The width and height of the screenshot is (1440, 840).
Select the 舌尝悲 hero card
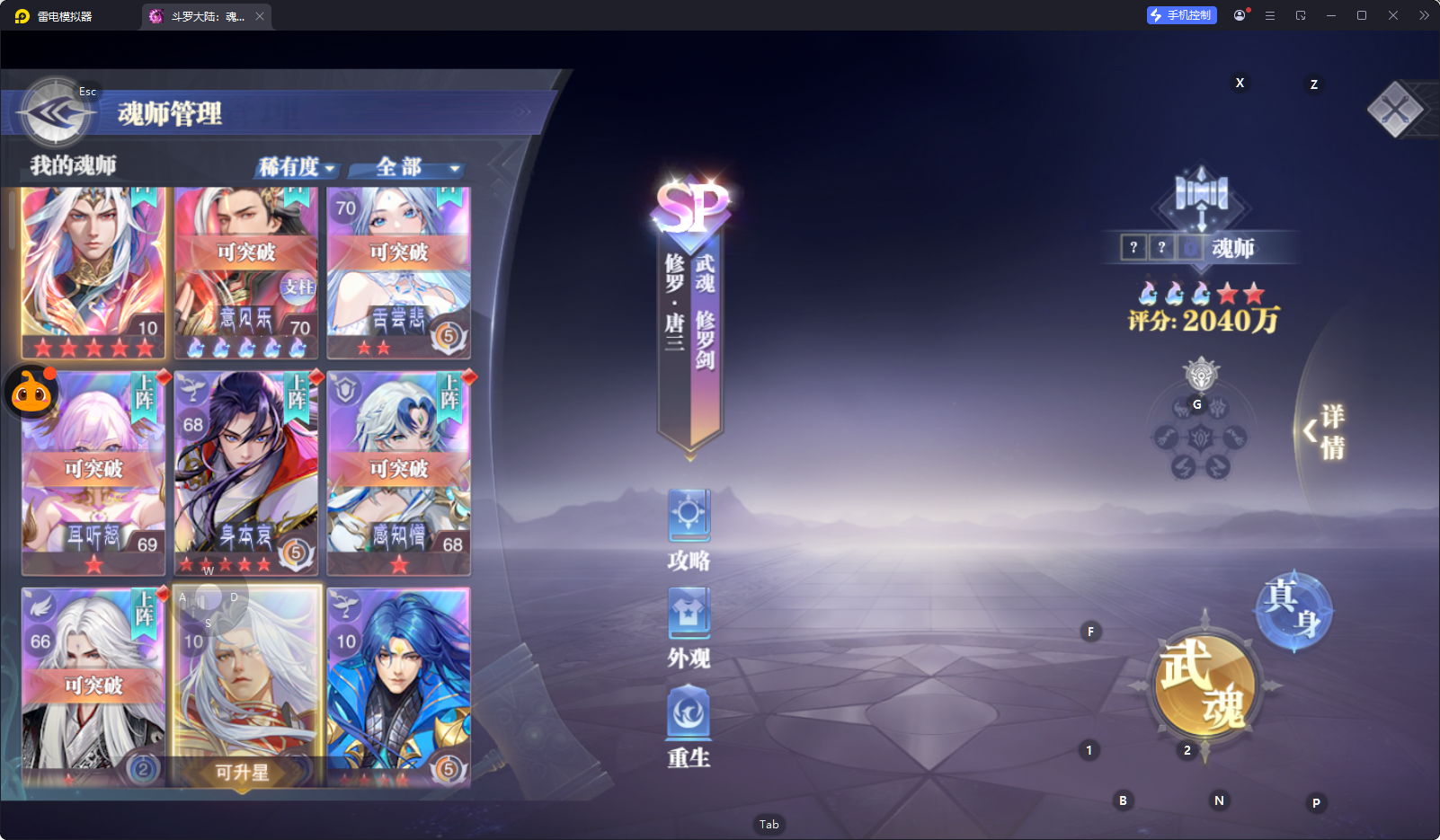coord(399,273)
